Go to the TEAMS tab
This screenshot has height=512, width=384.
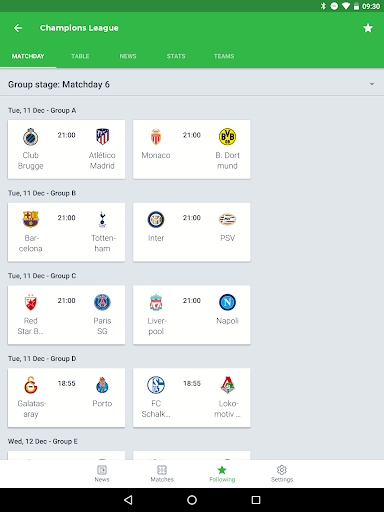click(x=224, y=56)
